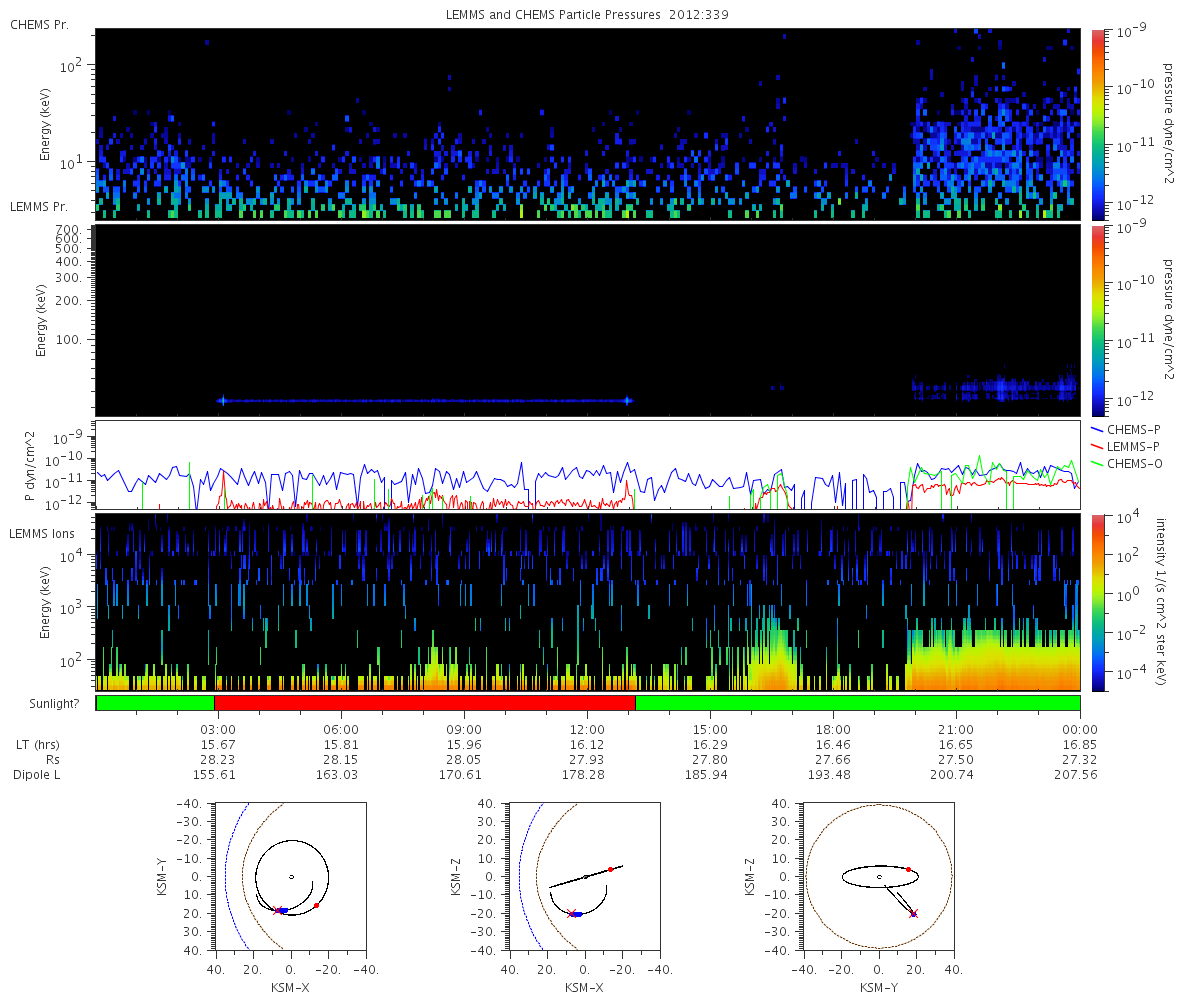This screenshot has height=1000, width=1200.
Task: Click the 12:00 time axis tick label
Action: tap(587, 730)
